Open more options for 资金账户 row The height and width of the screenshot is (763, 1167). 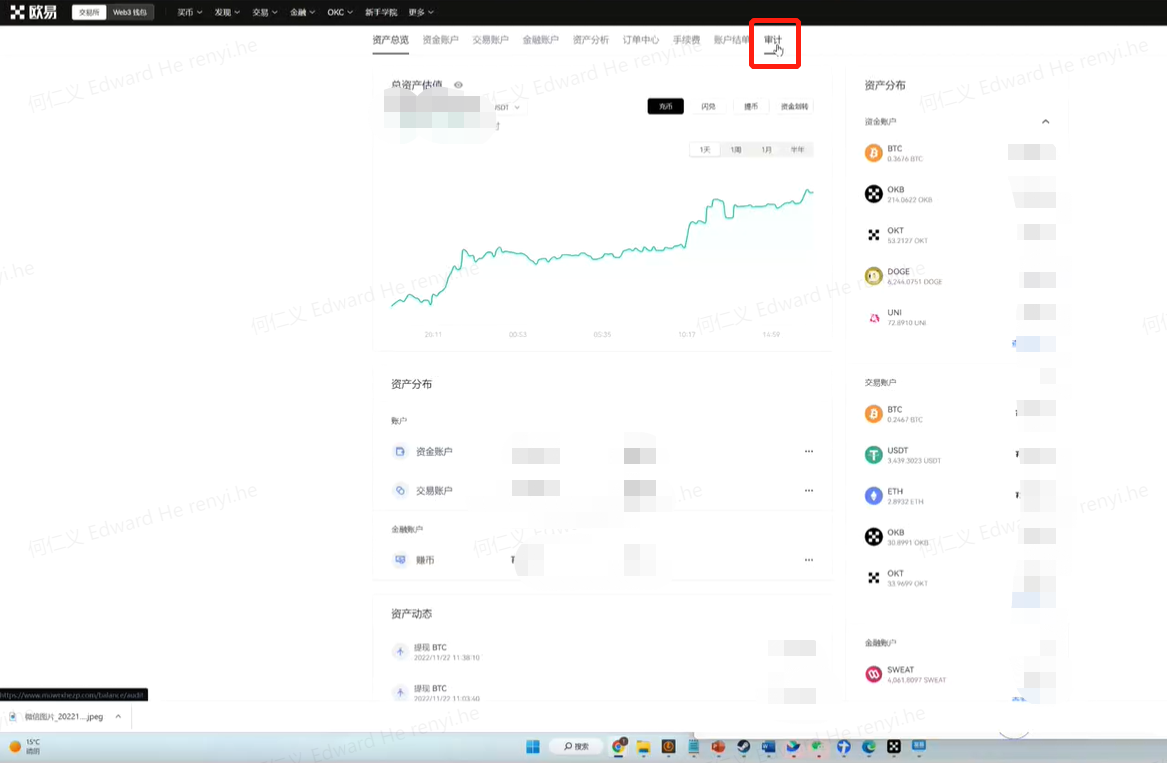click(808, 451)
